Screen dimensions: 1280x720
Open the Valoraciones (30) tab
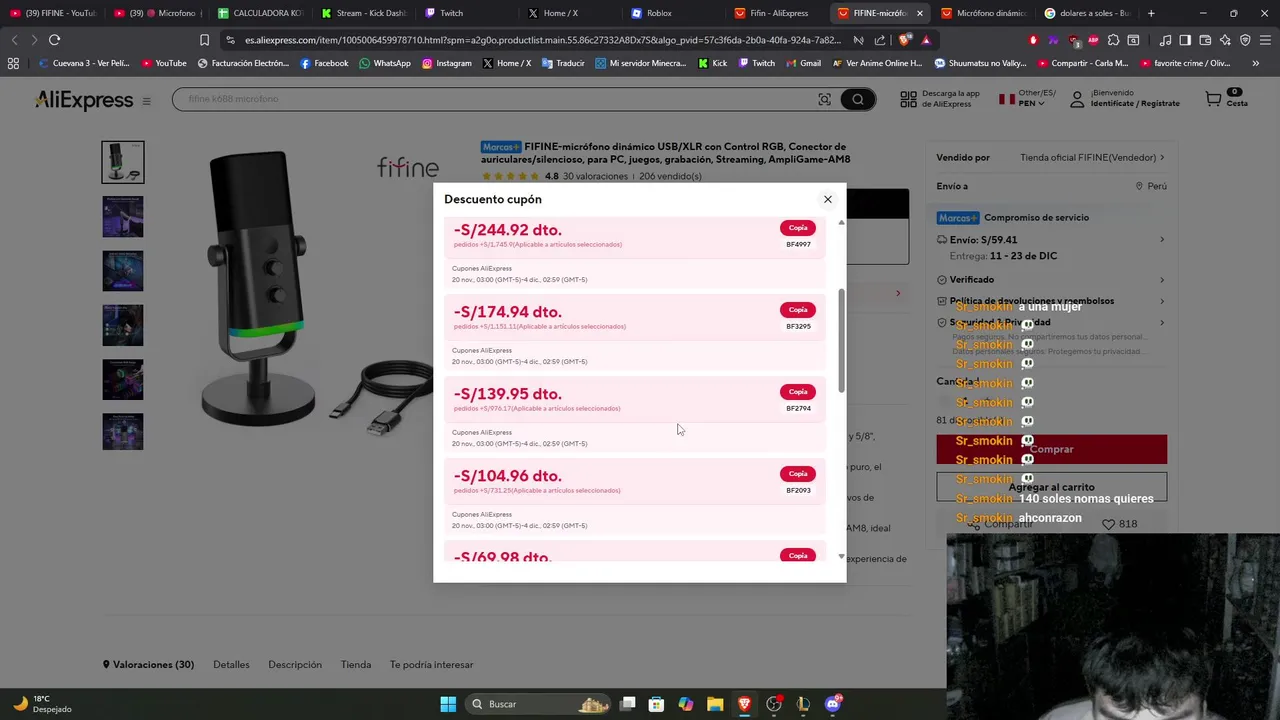tap(149, 664)
